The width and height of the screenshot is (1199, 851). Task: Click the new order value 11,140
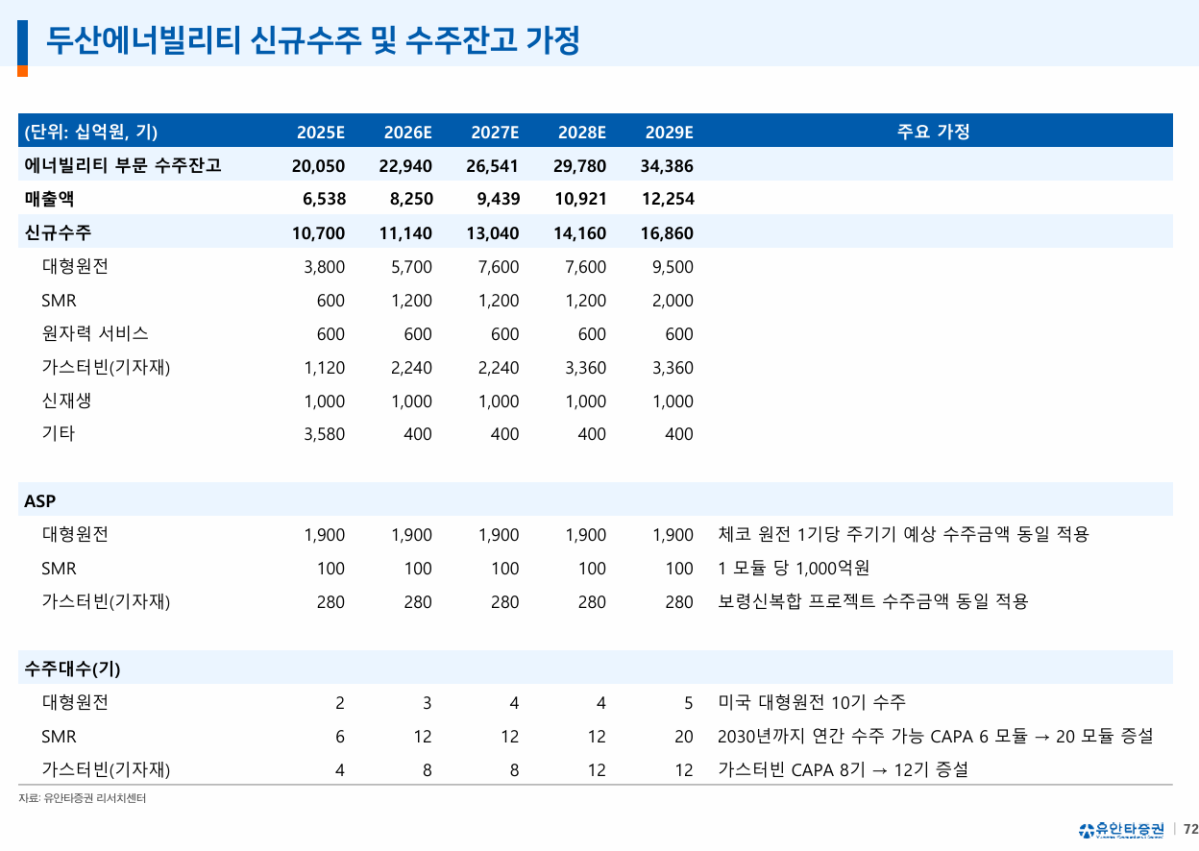[405, 233]
